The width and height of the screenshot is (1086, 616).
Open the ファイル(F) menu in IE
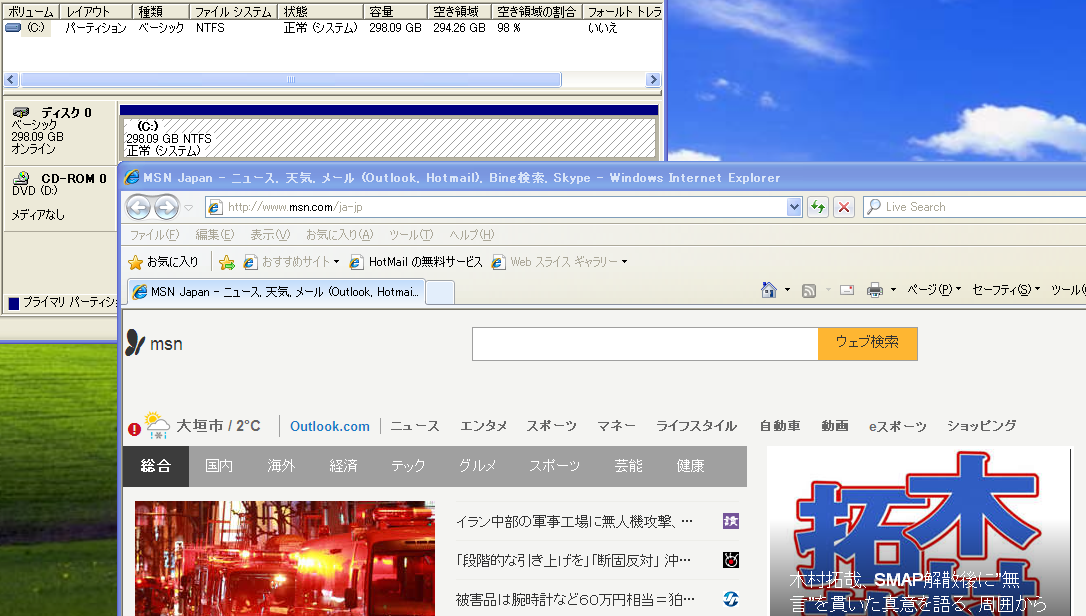coord(154,235)
